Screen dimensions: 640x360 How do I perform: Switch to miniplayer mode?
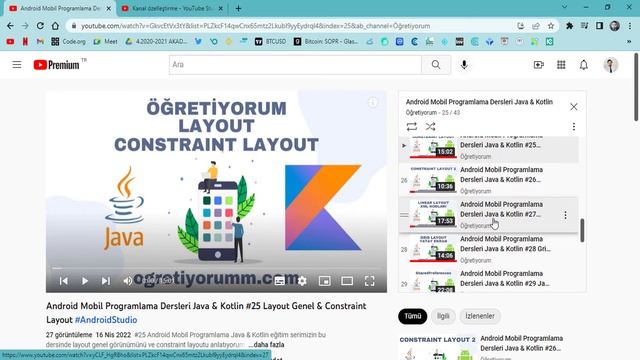[324, 281]
